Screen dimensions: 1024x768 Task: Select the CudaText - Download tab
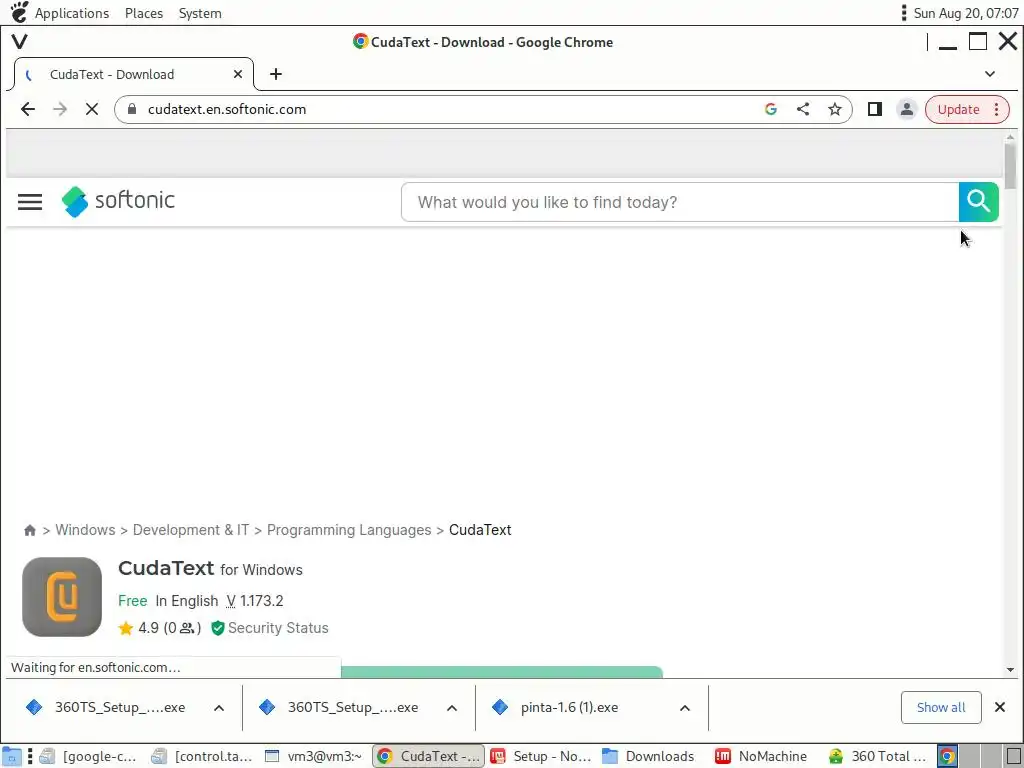pyautogui.click(x=134, y=74)
